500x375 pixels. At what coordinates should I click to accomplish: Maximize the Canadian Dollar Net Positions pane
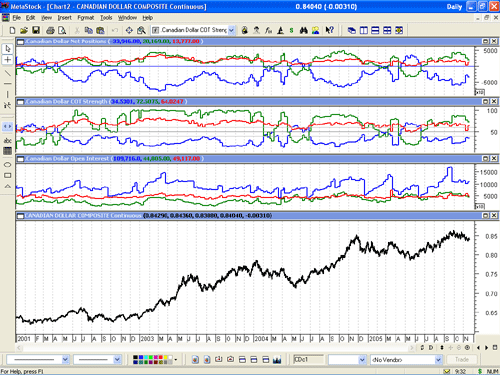(486, 41)
